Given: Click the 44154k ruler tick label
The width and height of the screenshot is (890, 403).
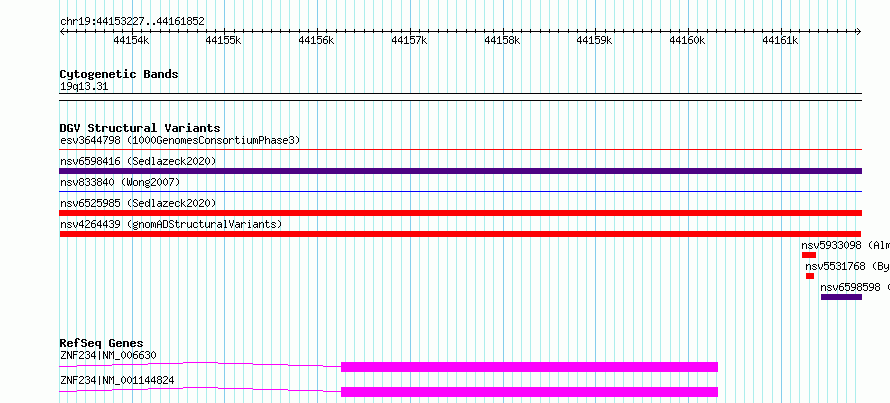Looking at the screenshot, I should 131,40.
